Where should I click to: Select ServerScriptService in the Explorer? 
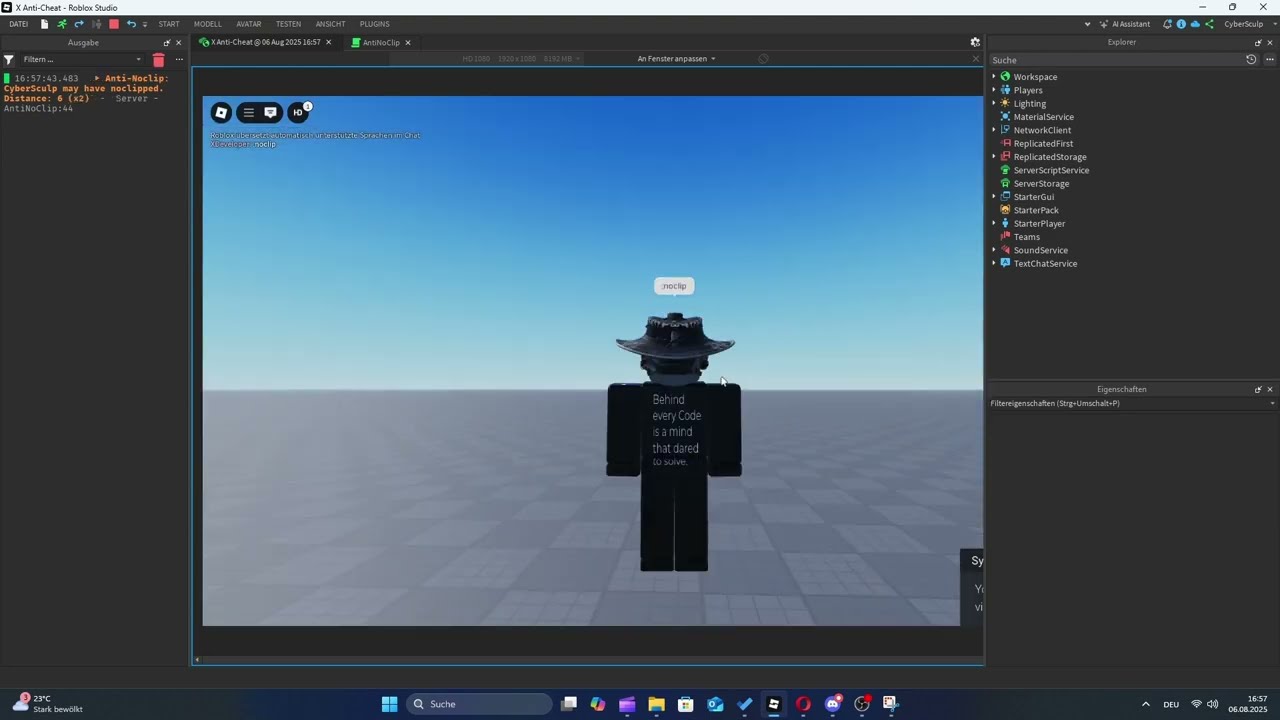pyautogui.click(x=1051, y=170)
